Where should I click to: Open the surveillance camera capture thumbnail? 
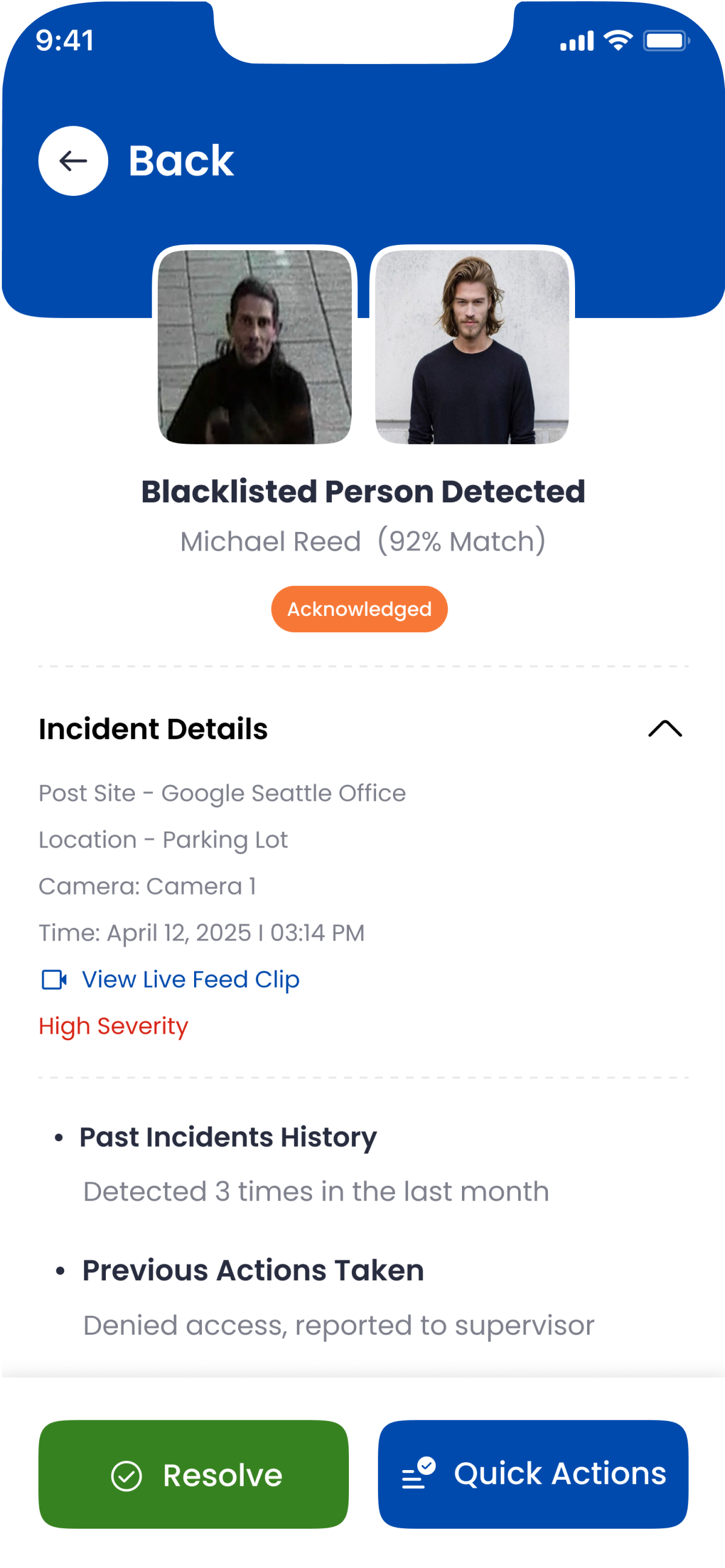click(x=255, y=346)
